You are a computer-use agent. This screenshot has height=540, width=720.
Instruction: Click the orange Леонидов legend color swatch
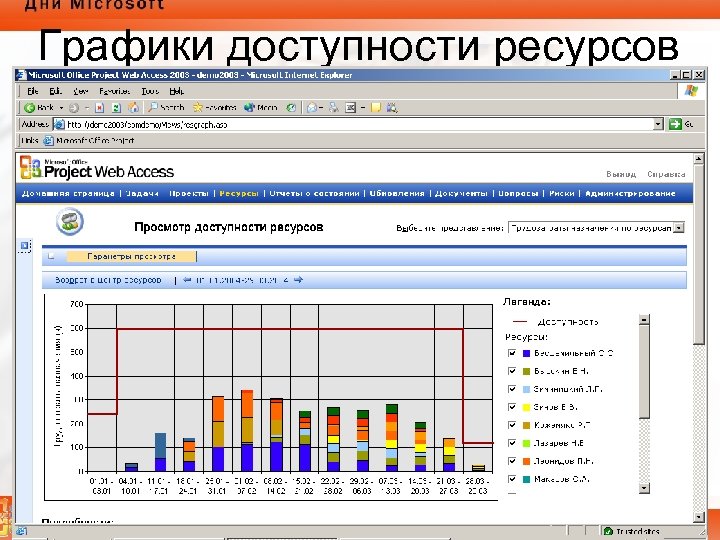click(x=526, y=461)
